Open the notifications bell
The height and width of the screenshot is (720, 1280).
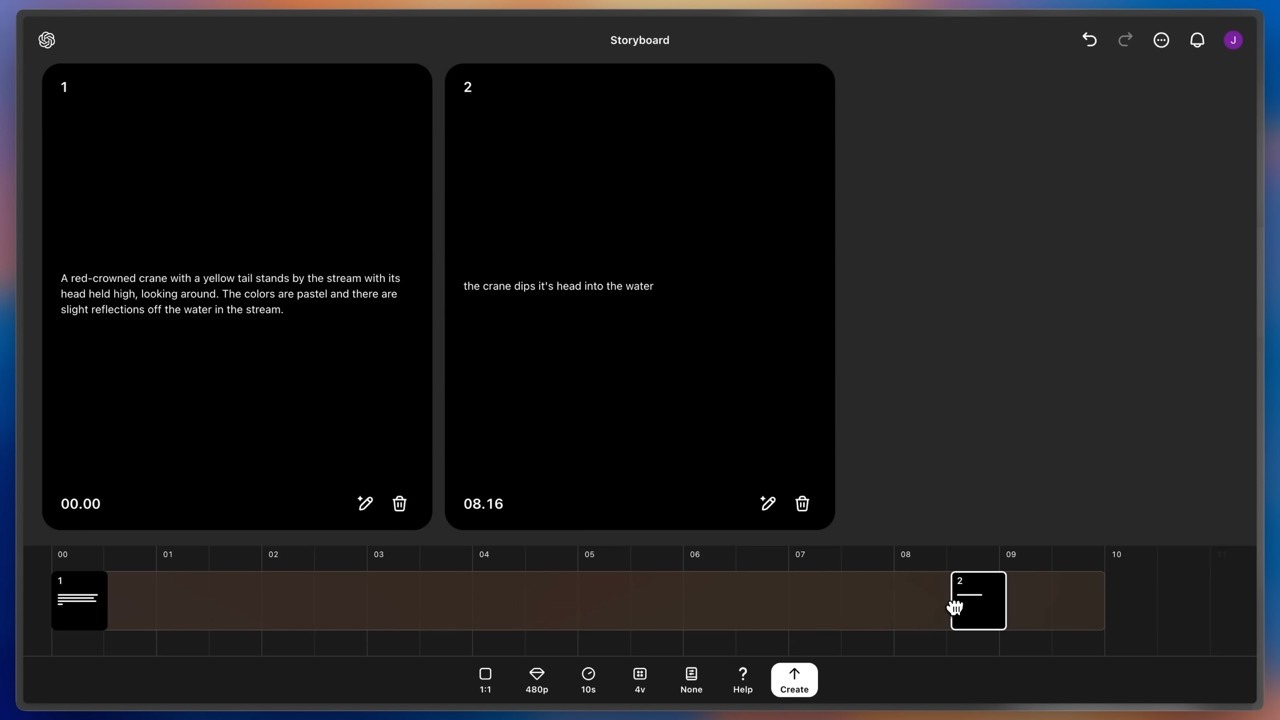pos(1197,40)
